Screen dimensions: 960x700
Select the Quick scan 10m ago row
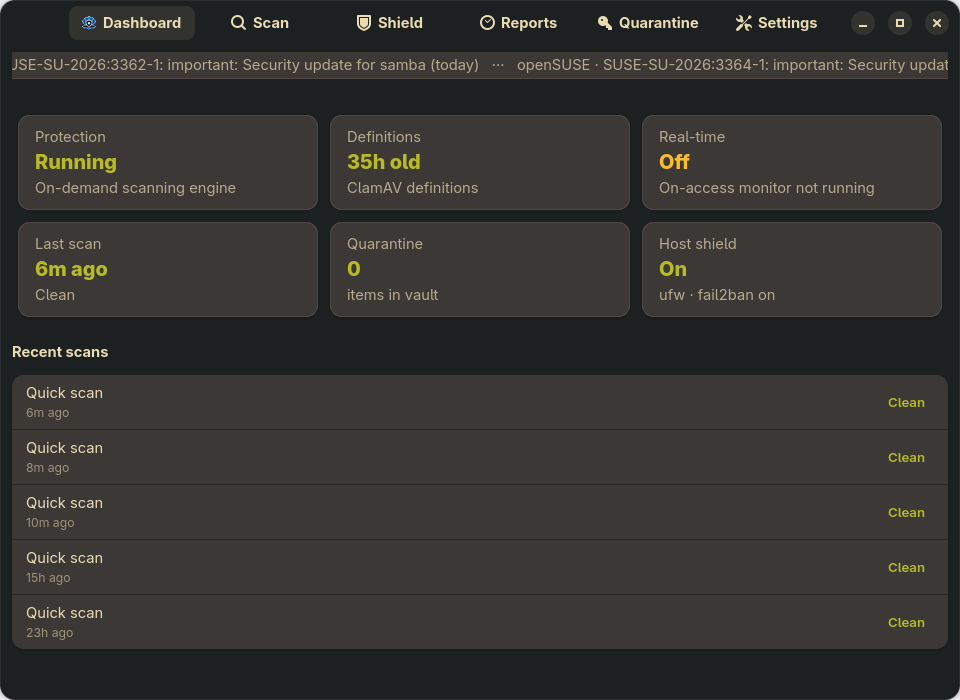point(480,513)
